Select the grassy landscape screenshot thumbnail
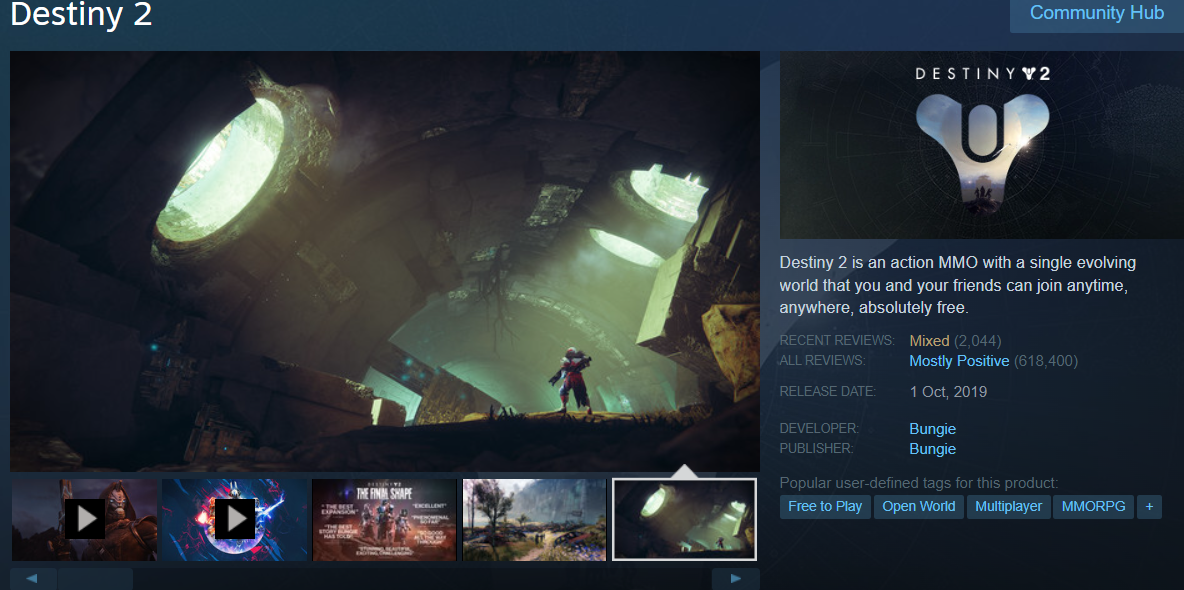 [535, 520]
